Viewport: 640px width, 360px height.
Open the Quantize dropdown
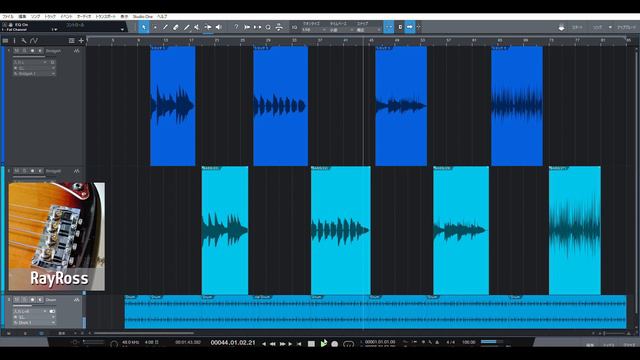pyautogui.click(x=313, y=30)
